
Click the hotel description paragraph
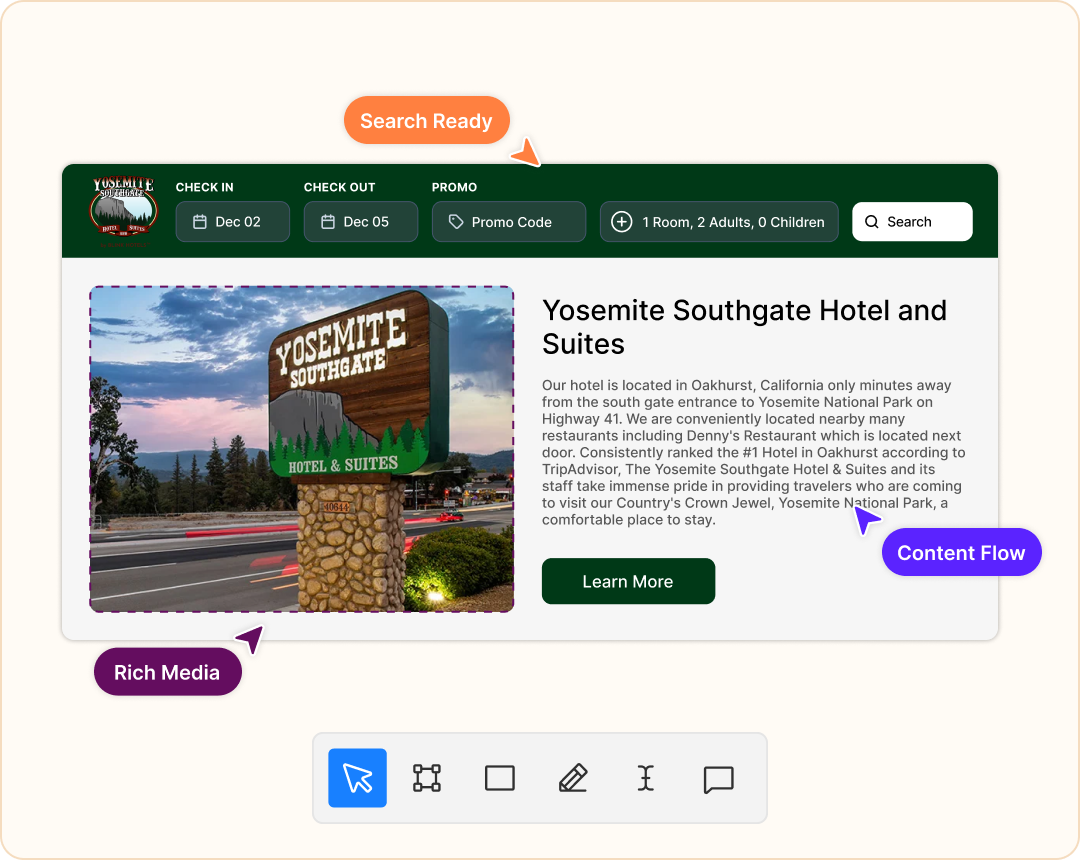(x=754, y=452)
